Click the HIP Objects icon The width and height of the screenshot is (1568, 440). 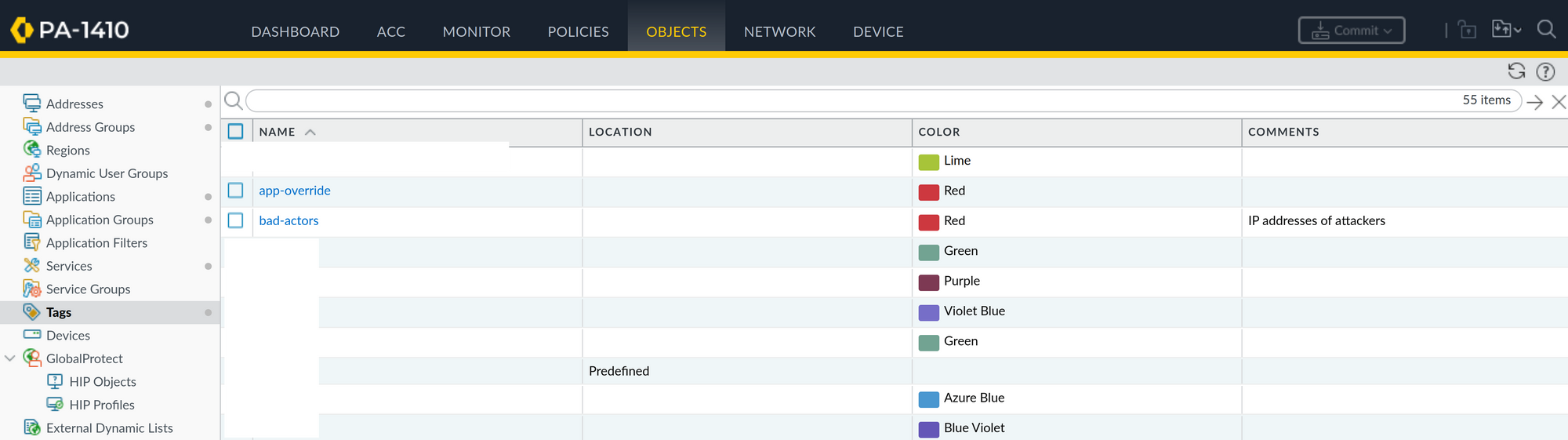55,381
